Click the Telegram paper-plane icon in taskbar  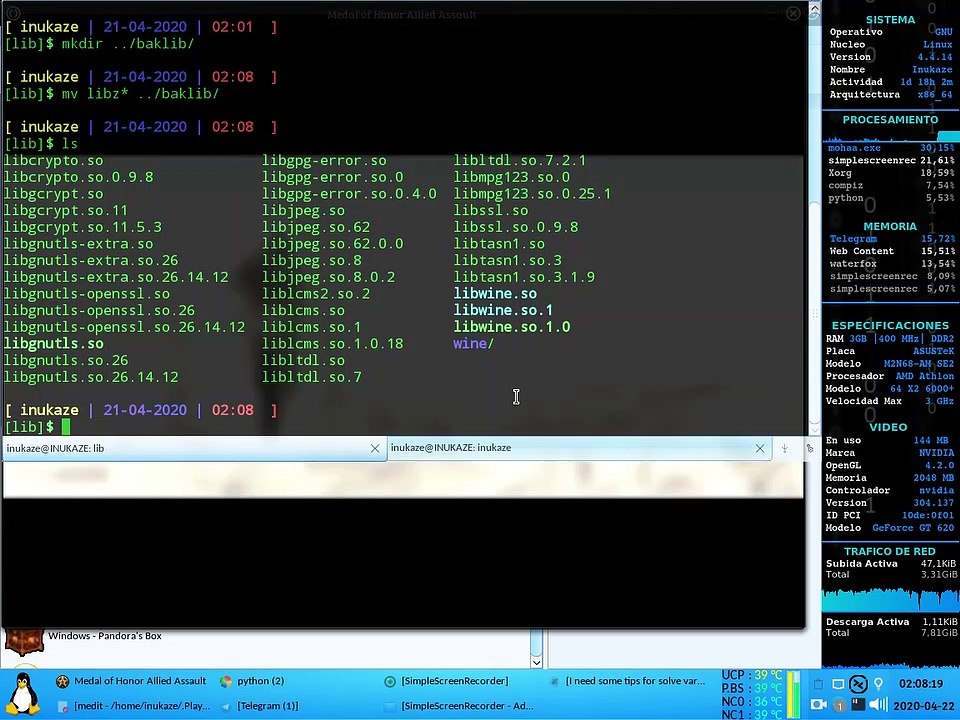tap(226, 707)
